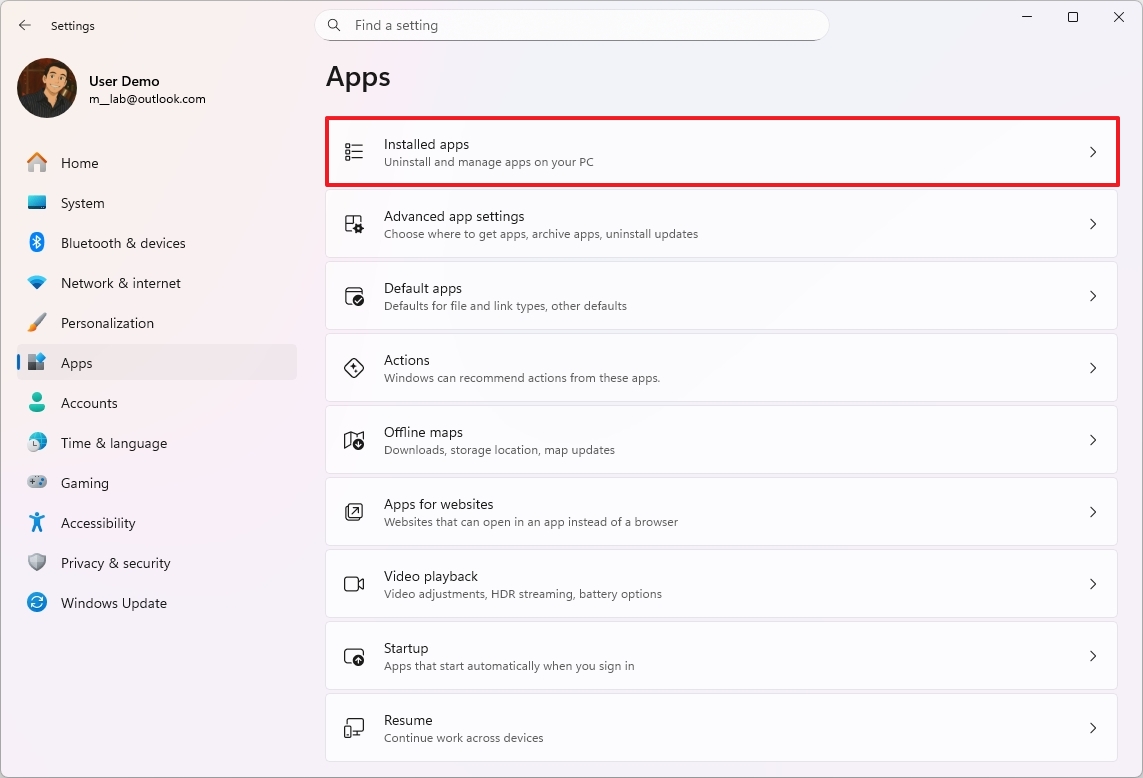
Task: Click the Advanced app settings gear icon
Action: (x=354, y=224)
